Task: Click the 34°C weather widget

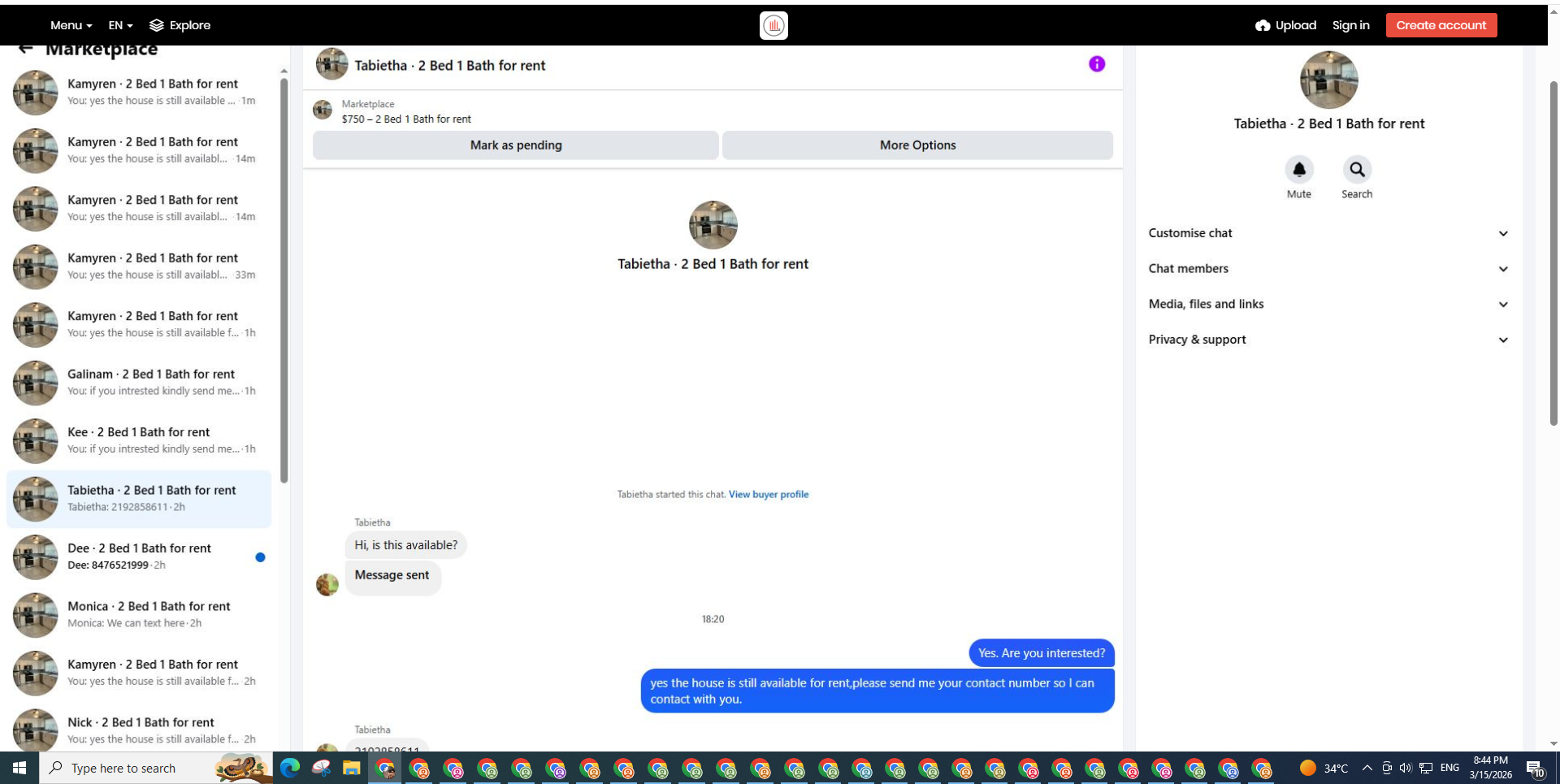Action: 1324,768
